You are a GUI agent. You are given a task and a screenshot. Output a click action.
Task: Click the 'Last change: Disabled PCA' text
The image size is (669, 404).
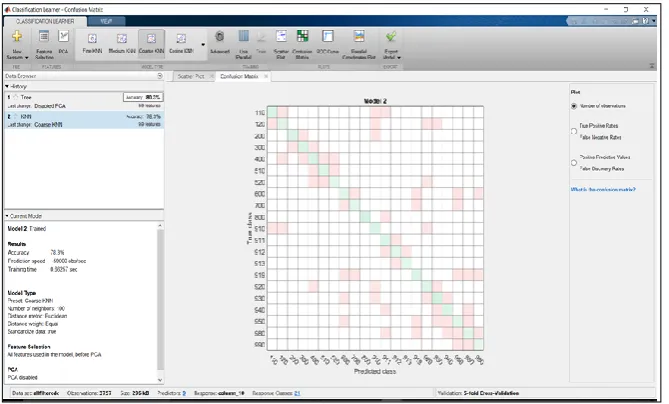click(37, 106)
